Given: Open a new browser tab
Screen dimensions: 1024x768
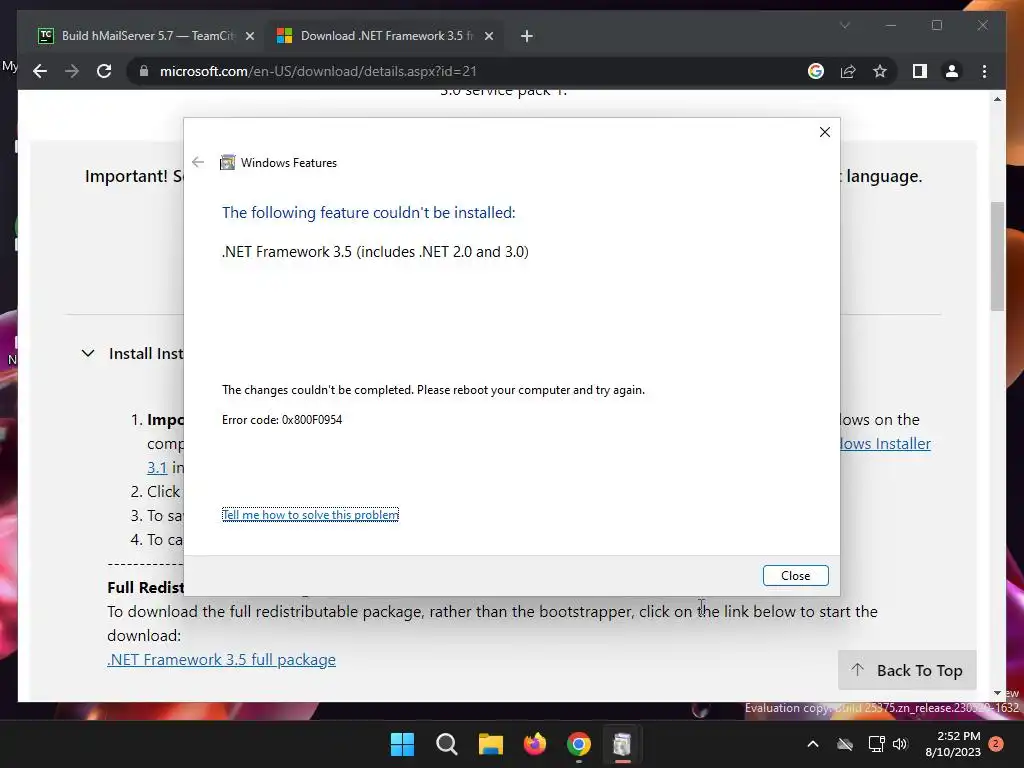Looking at the screenshot, I should click(527, 36).
